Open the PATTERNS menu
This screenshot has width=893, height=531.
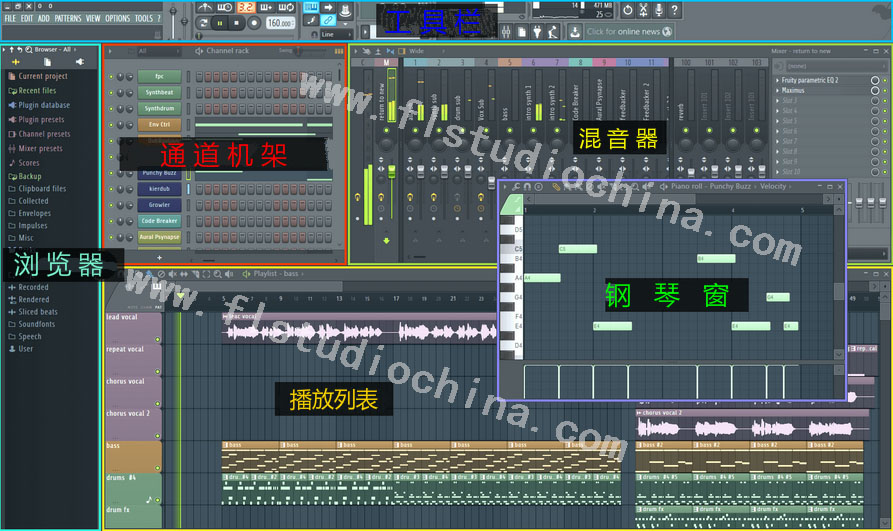68,19
